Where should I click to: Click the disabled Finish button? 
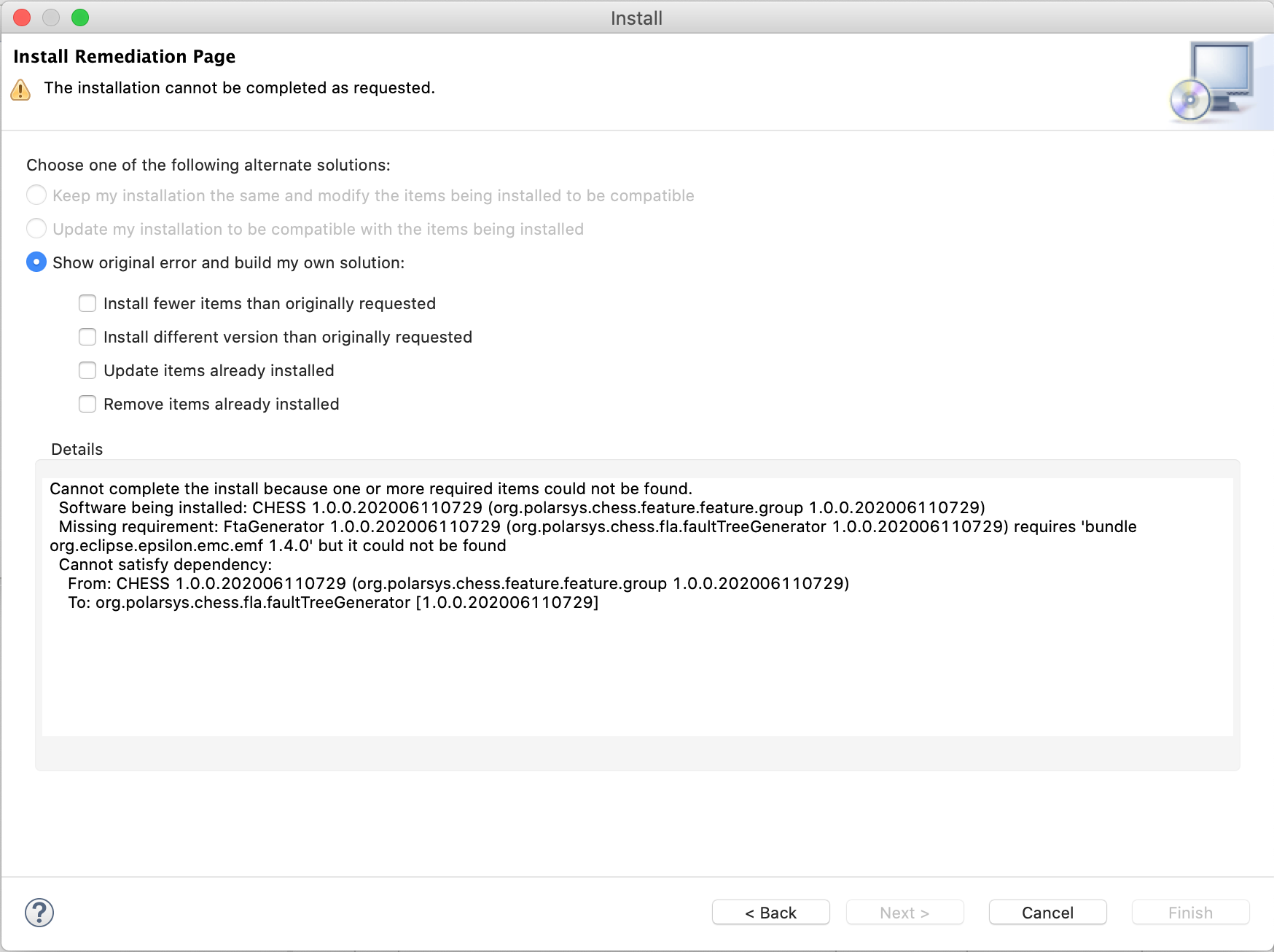tap(1191, 913)
